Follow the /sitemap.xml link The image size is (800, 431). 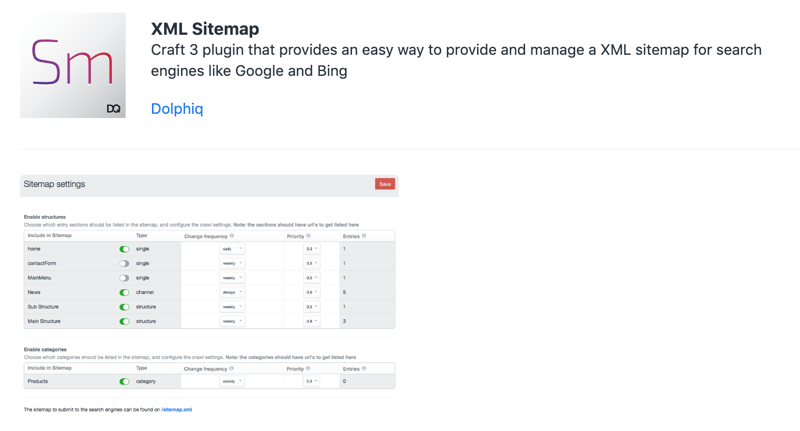point(177,409)
